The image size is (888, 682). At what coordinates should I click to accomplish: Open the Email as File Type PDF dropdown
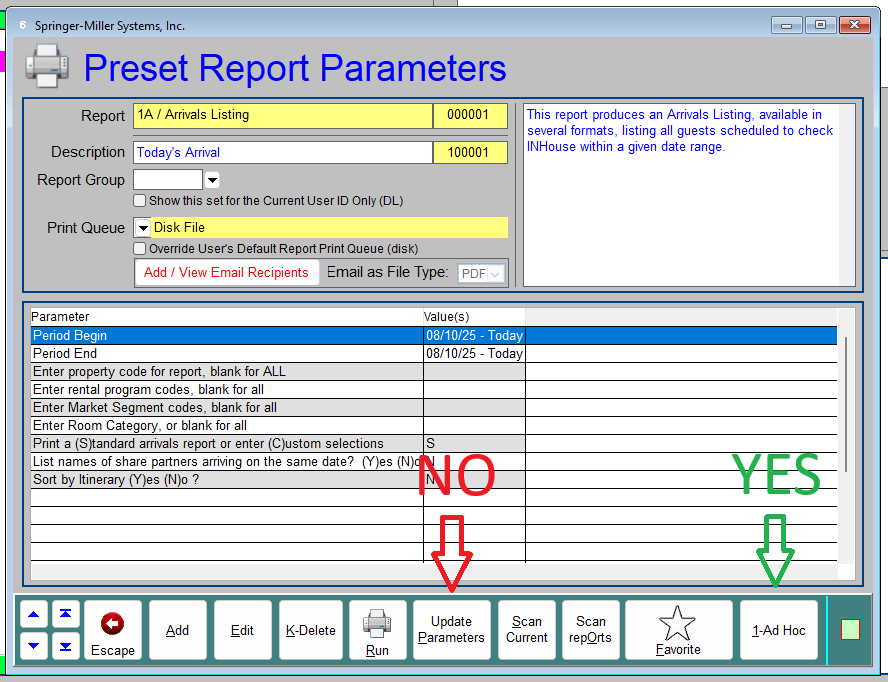point(482,273)
